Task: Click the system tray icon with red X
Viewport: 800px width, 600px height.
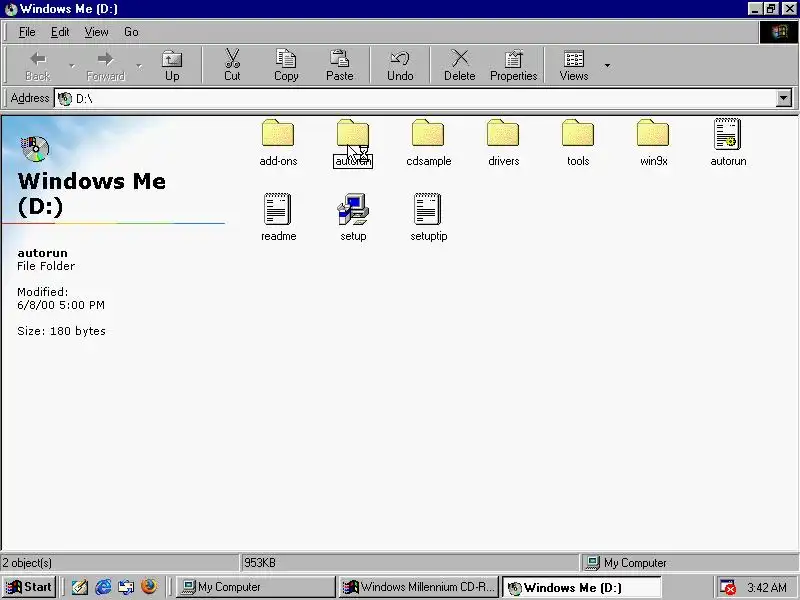Action: (x=728, y=588)
